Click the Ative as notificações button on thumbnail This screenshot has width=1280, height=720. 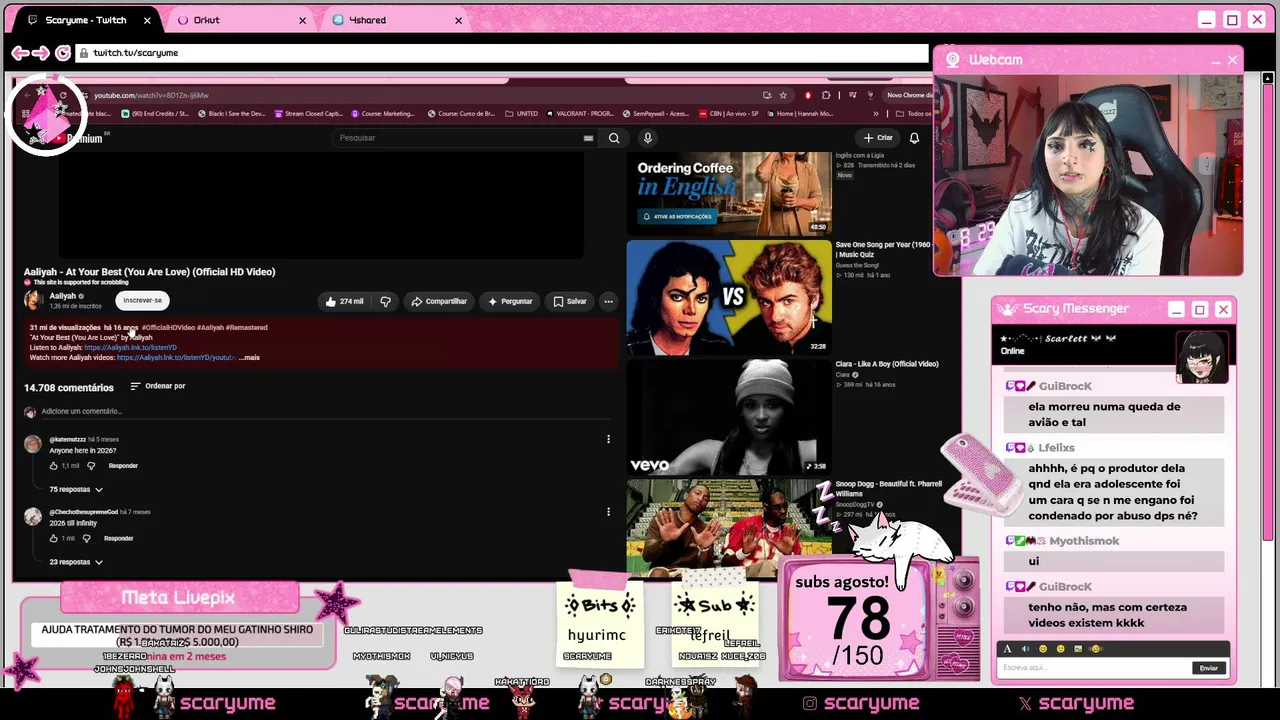click(678, 217)
